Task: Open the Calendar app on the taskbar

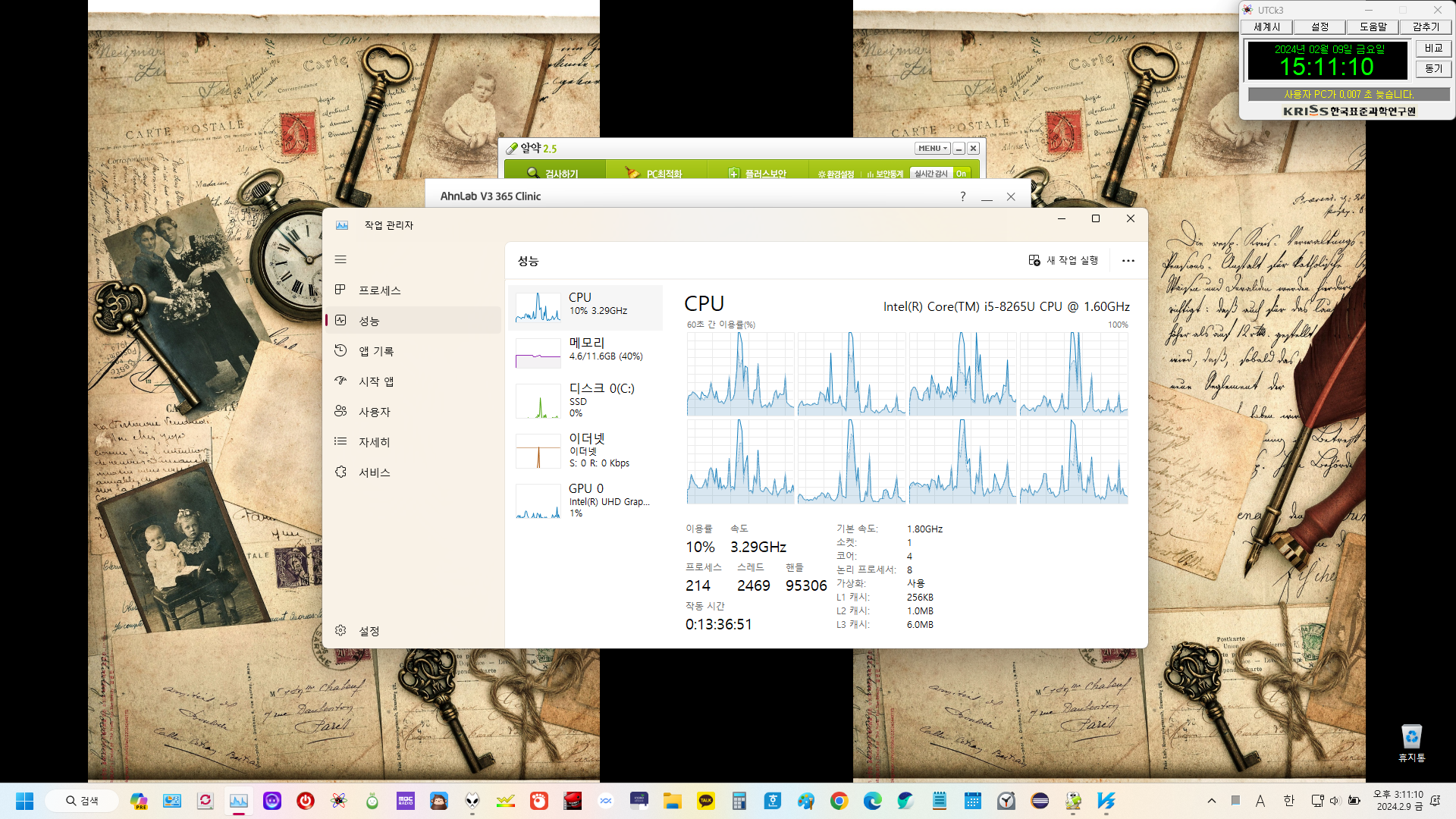Action: pyautogui.click(x=973, y=801)
